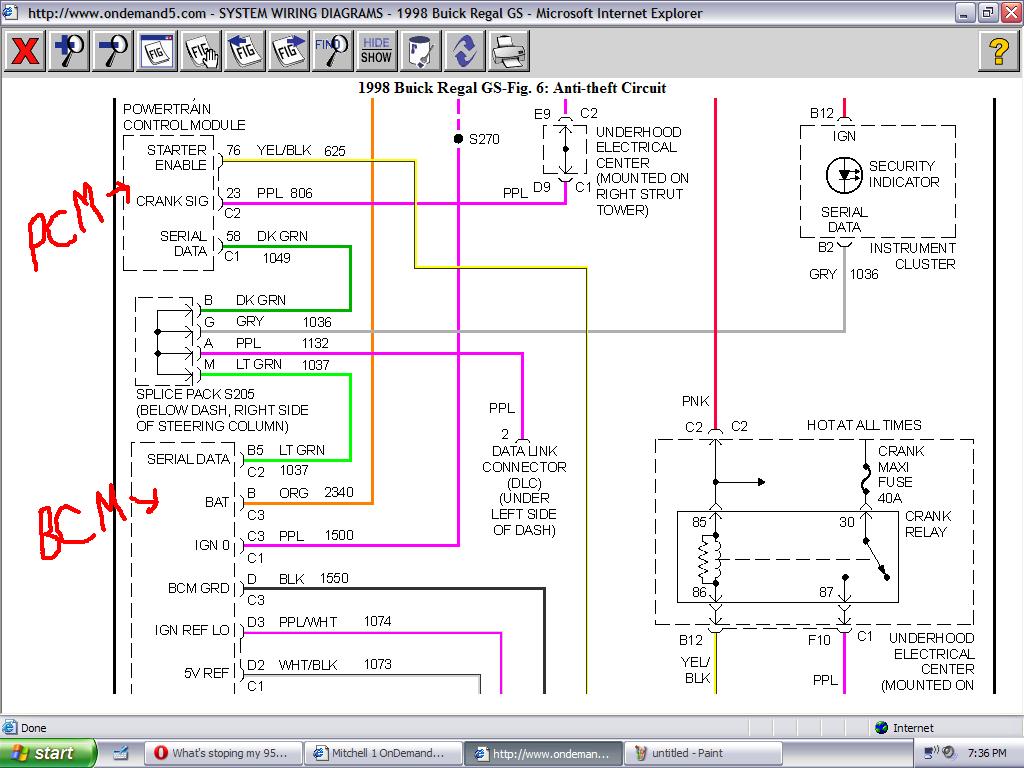Screen dimensions: 1024x768
Task: Switch to the untitled - Paint taskbar window
Action: pos(703,753)
